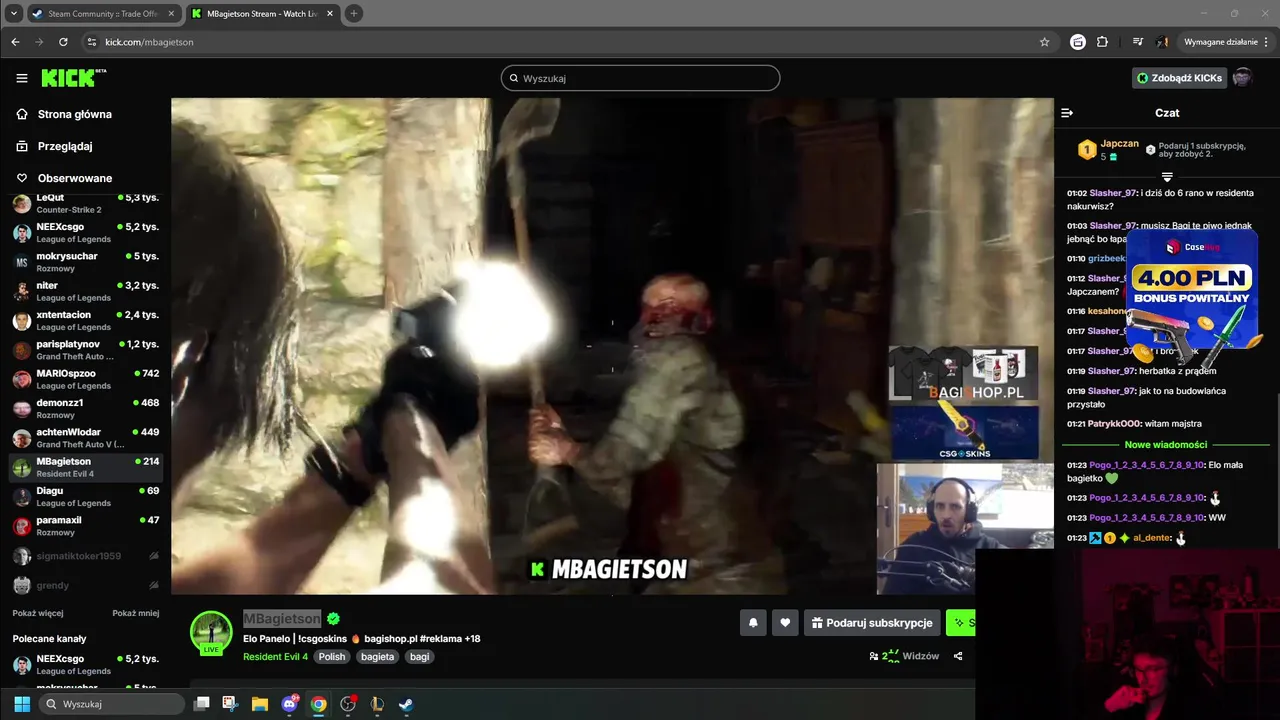Click the Windows taskbar search box
The height and width of the screenshot is (720, 1280).
pyautogui.click(x=113, y=704)
